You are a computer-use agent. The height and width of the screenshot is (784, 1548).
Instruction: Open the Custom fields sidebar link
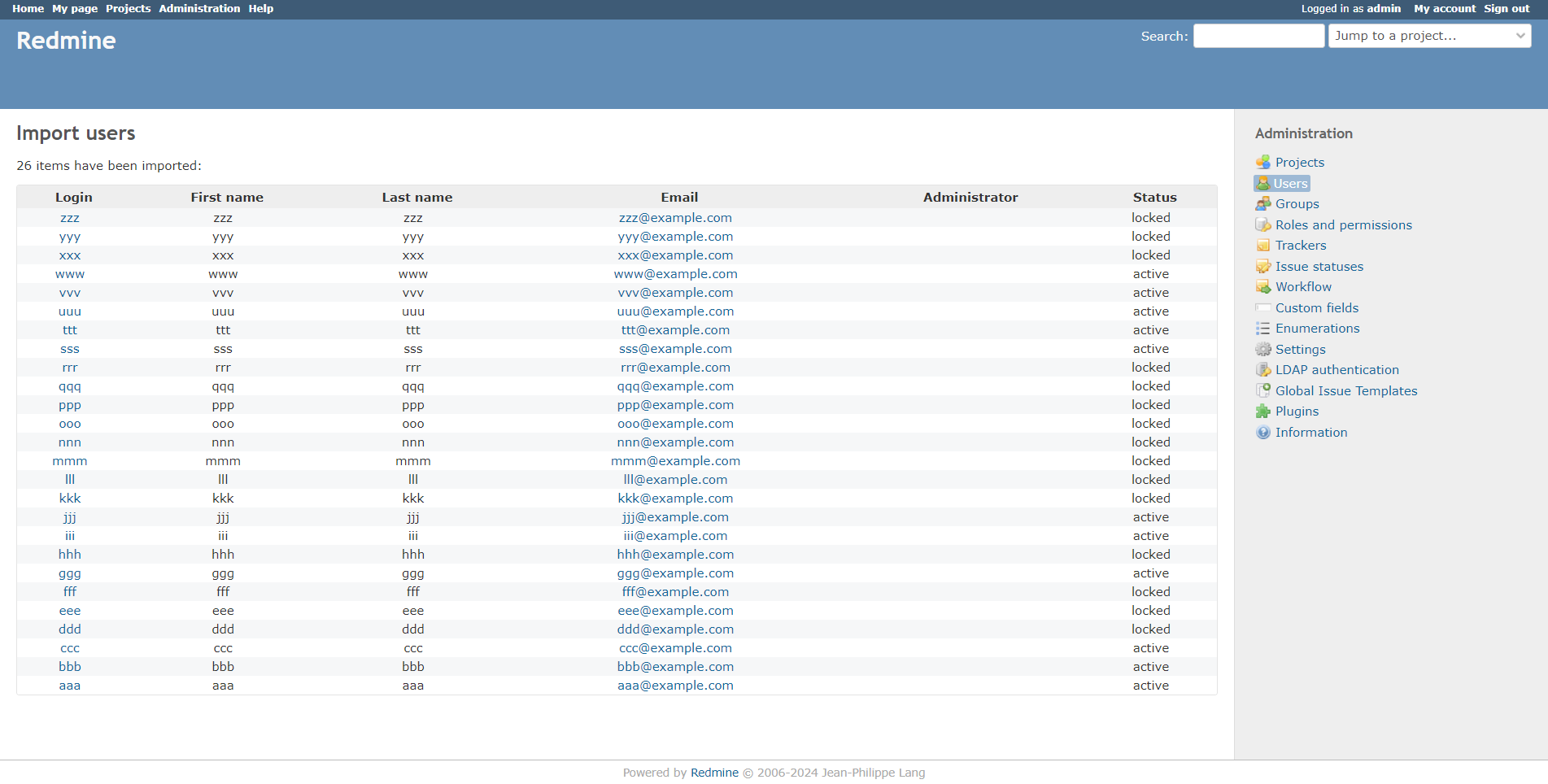(x=1317, y=308)
